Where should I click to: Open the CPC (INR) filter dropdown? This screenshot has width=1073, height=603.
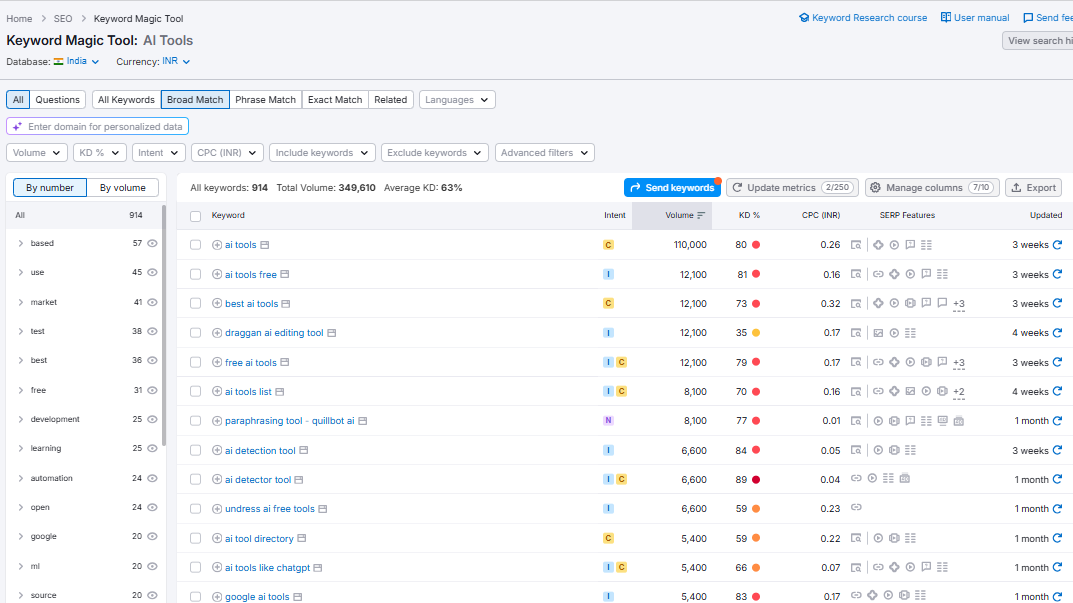(227, 153)
